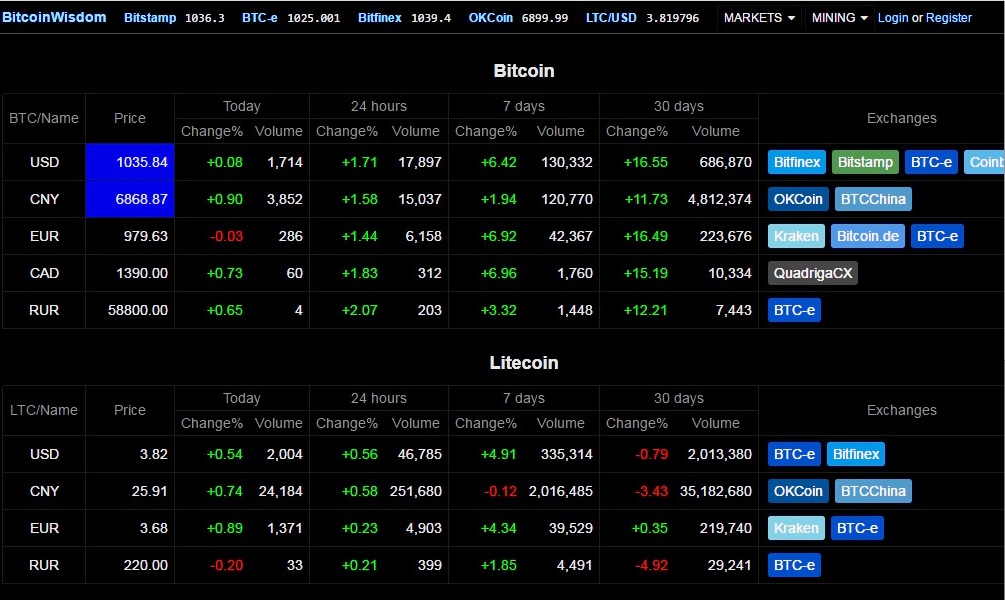Open Kraken exchange for Litecoin EUR

pos(796,528)
